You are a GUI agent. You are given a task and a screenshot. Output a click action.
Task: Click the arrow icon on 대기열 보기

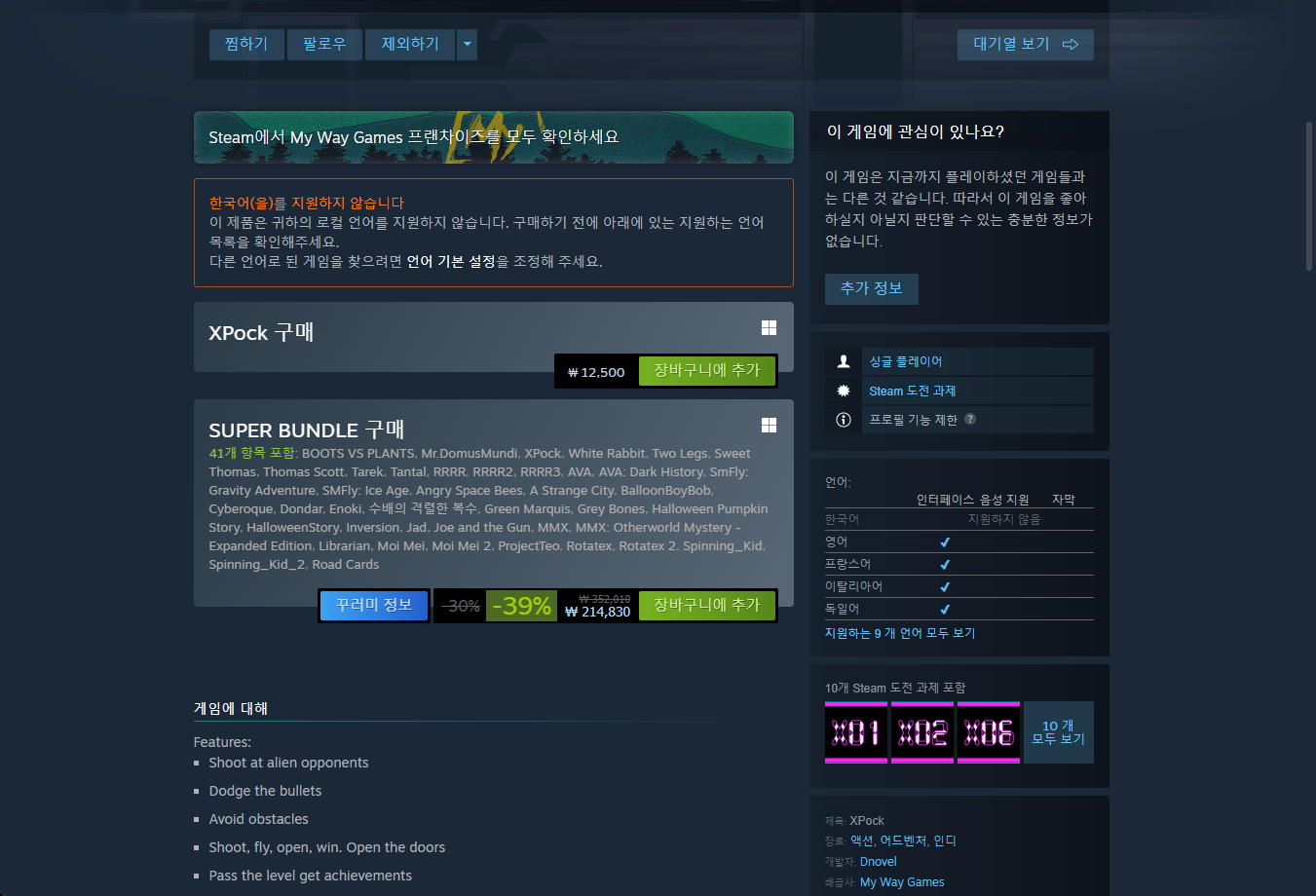pyautogui.click(x=1071, y=45)
